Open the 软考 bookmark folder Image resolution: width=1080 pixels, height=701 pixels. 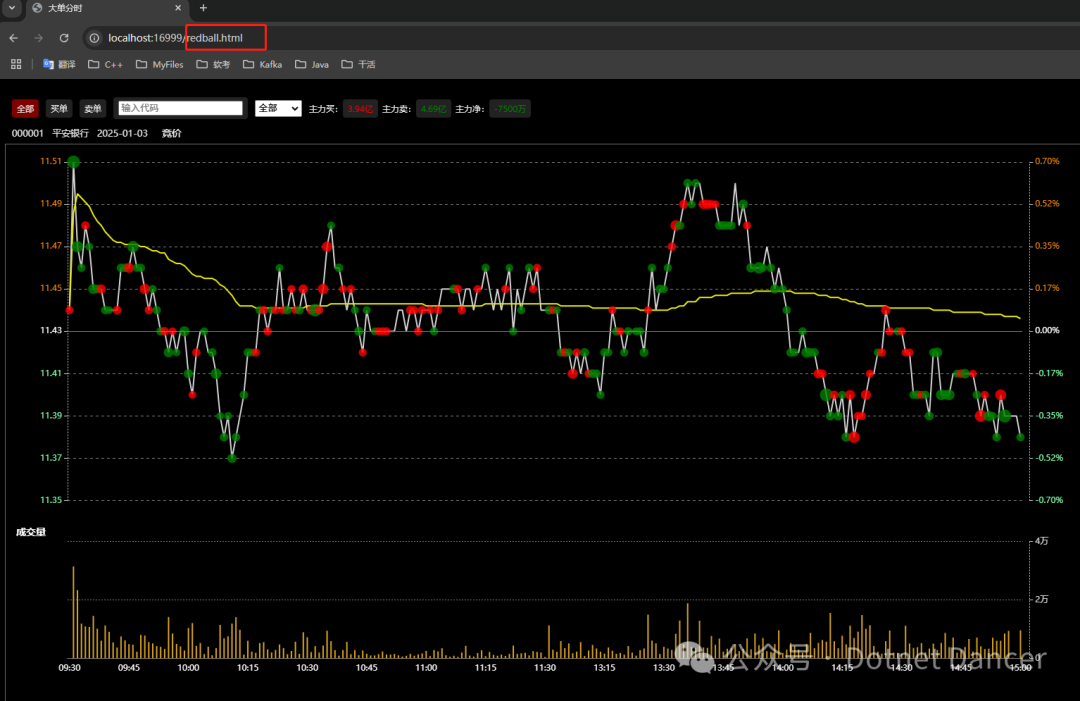coord(214,64)
